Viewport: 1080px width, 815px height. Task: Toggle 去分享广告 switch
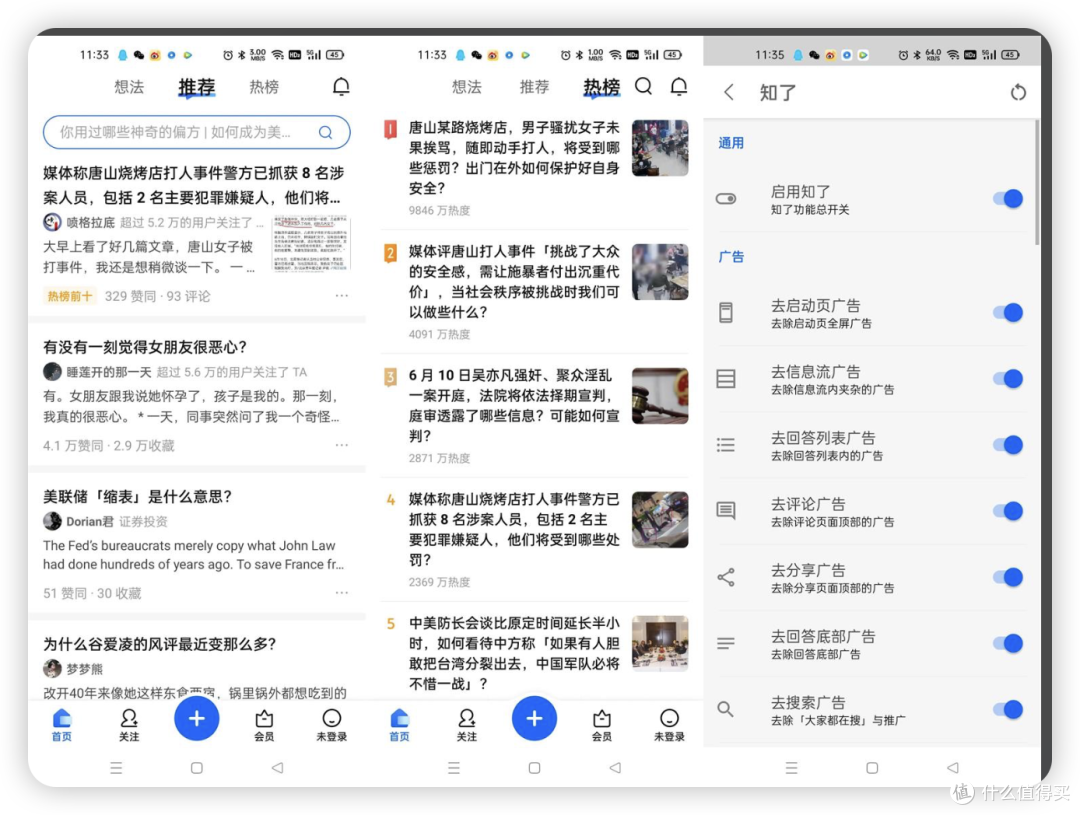[1008, 577]
